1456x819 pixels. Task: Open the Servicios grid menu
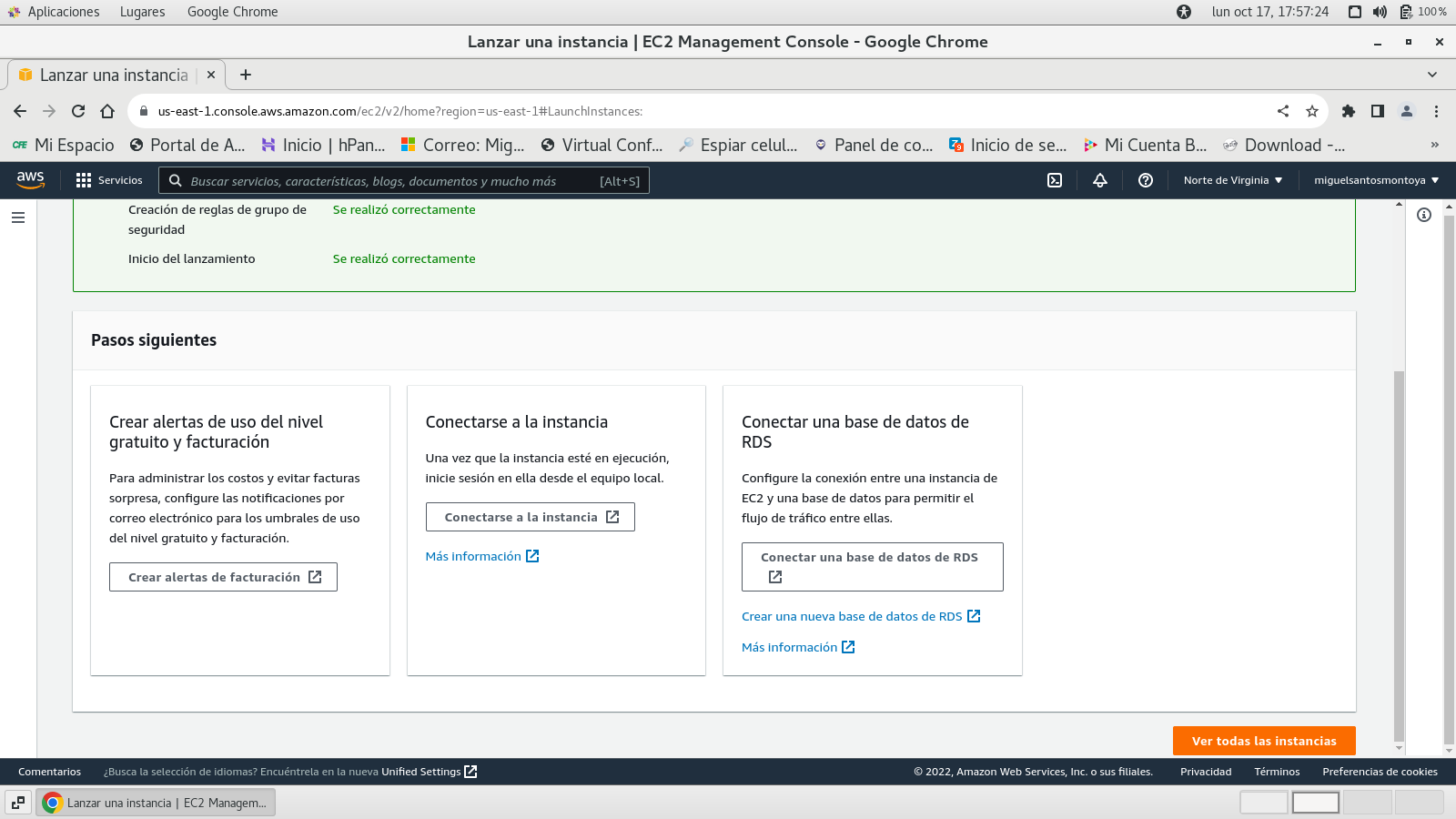click(109, 180)
